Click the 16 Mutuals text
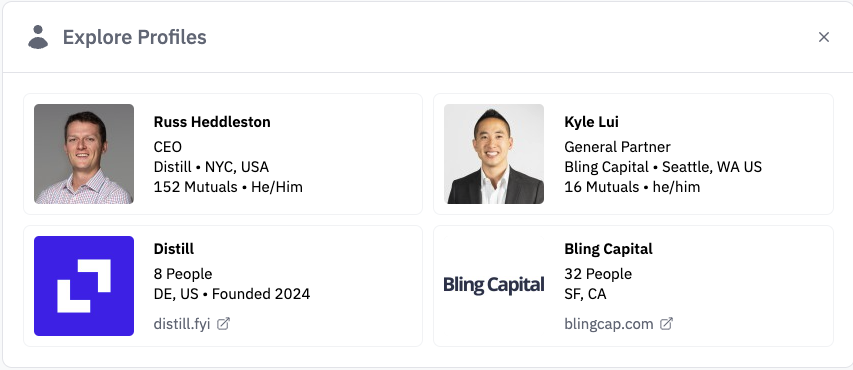This screenshot has width=853, height=370. coord(602,187)
